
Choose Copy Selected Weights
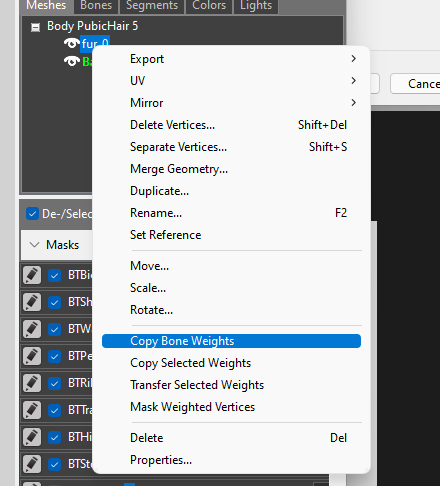click(231, 363)
